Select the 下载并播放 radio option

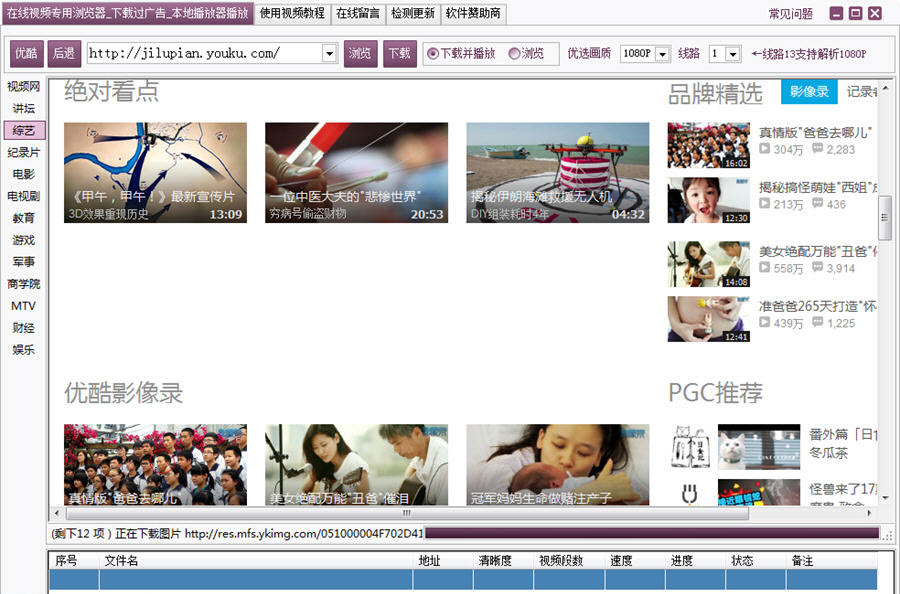(461, 53)
